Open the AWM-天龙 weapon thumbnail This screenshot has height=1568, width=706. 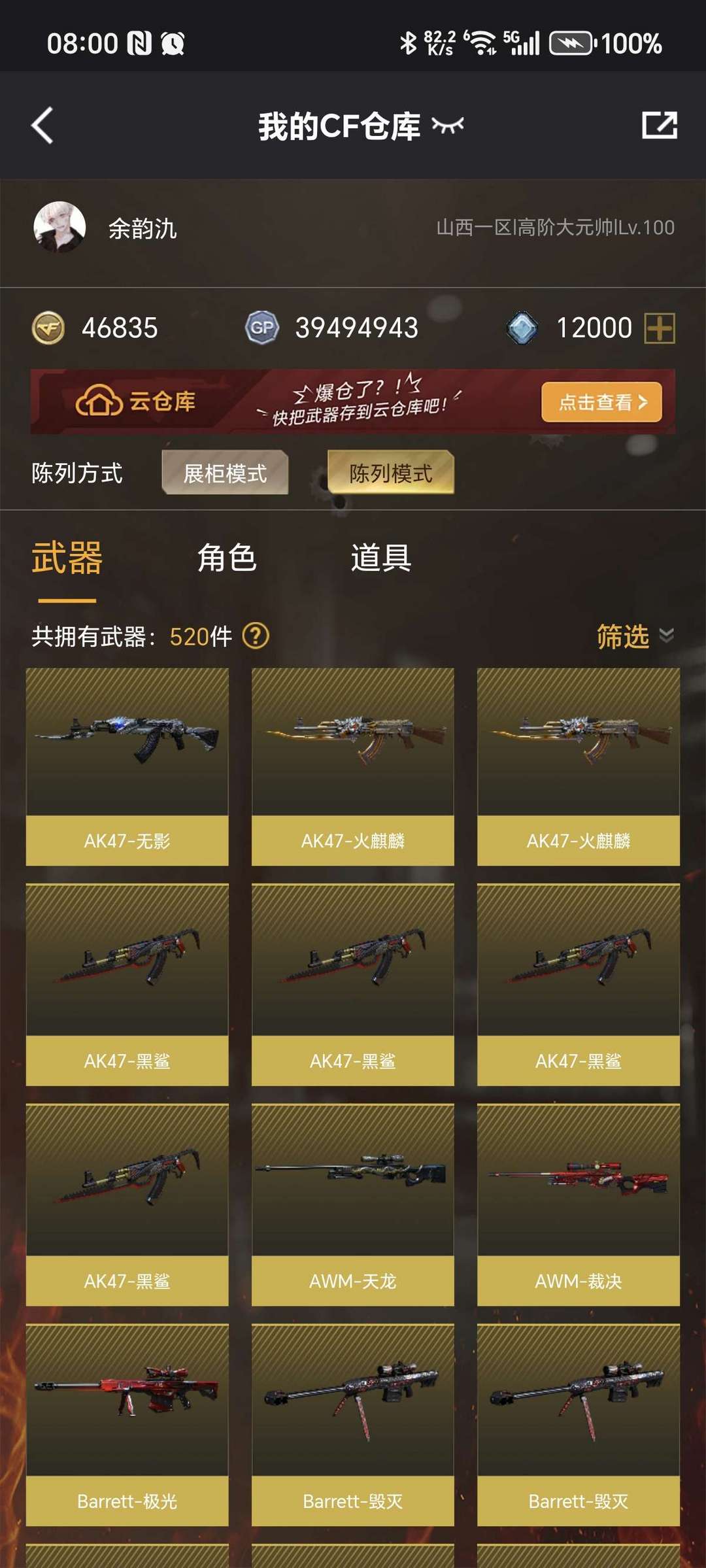[353, 1178]
